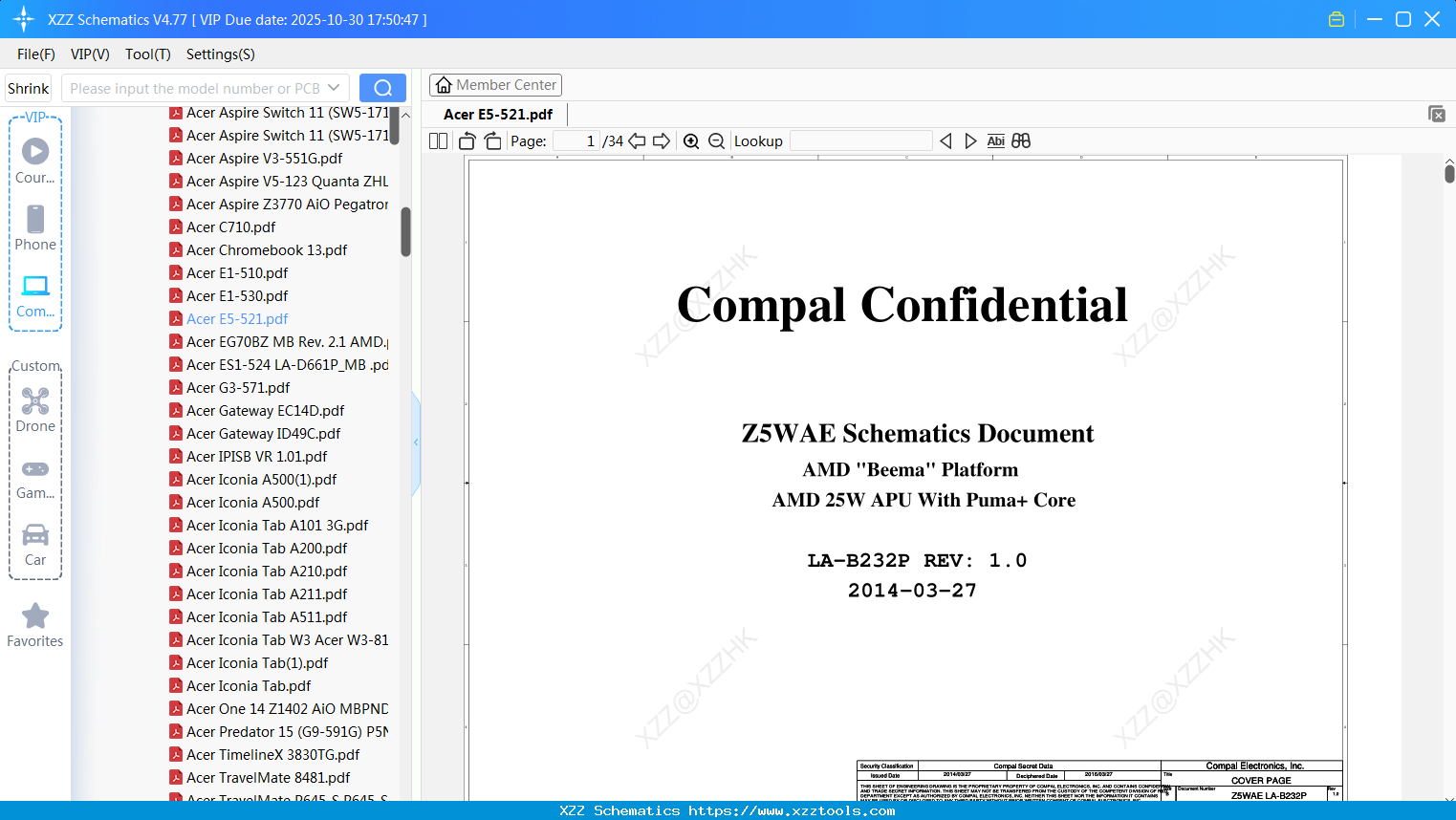
Task: Click the page number input field
Action: 576,141
